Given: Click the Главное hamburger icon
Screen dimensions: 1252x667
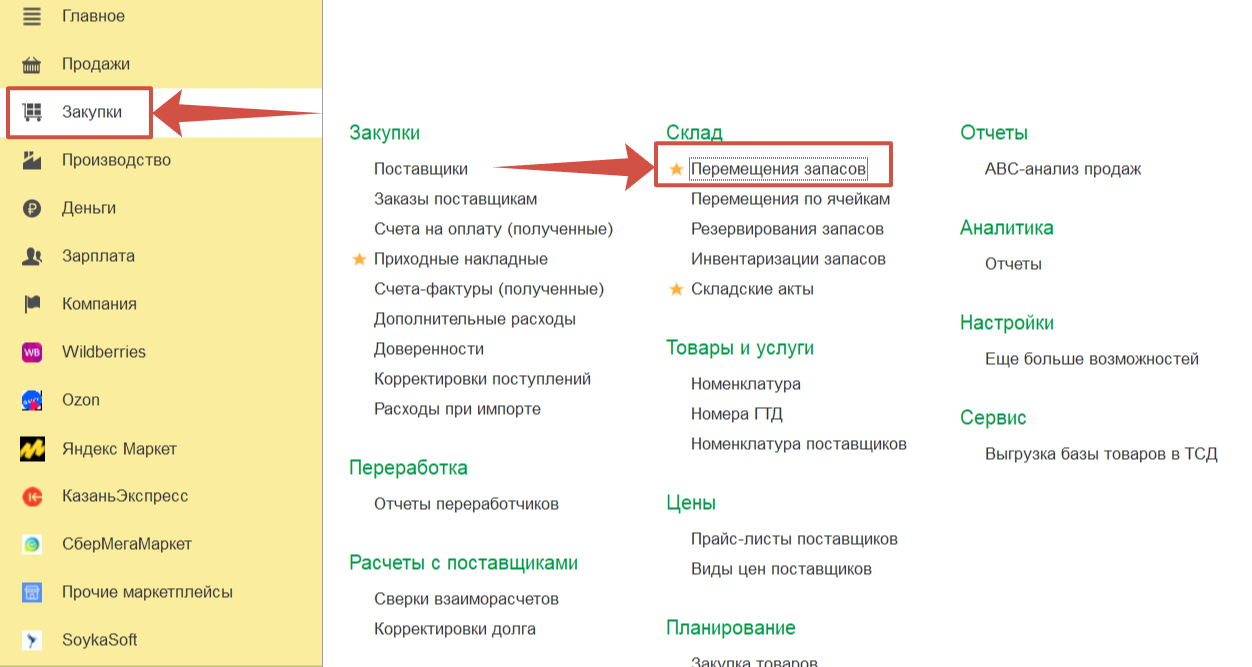Looking at the screenshot, I should [32, 16].
